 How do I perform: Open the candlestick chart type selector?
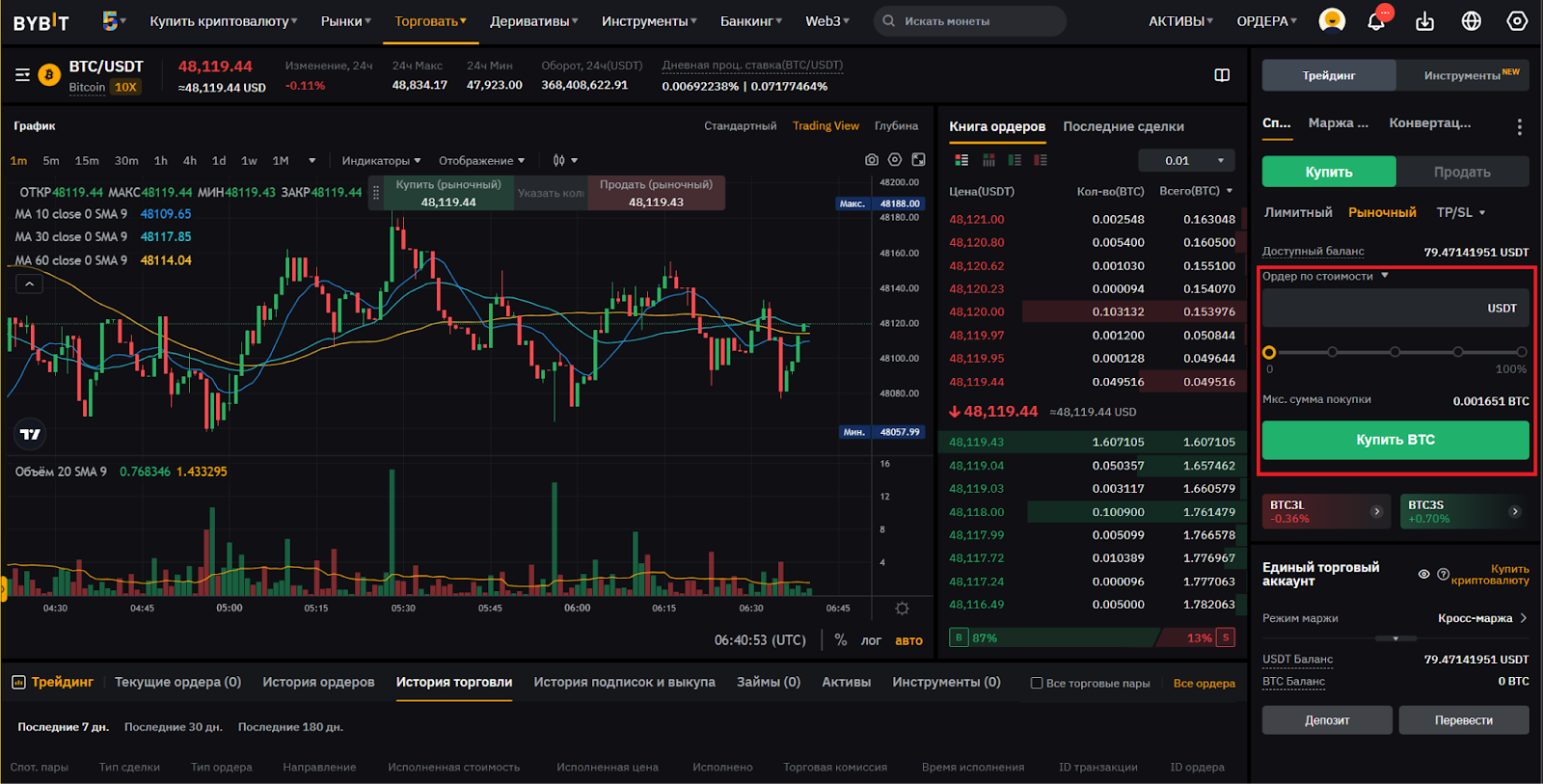(565, 160)
